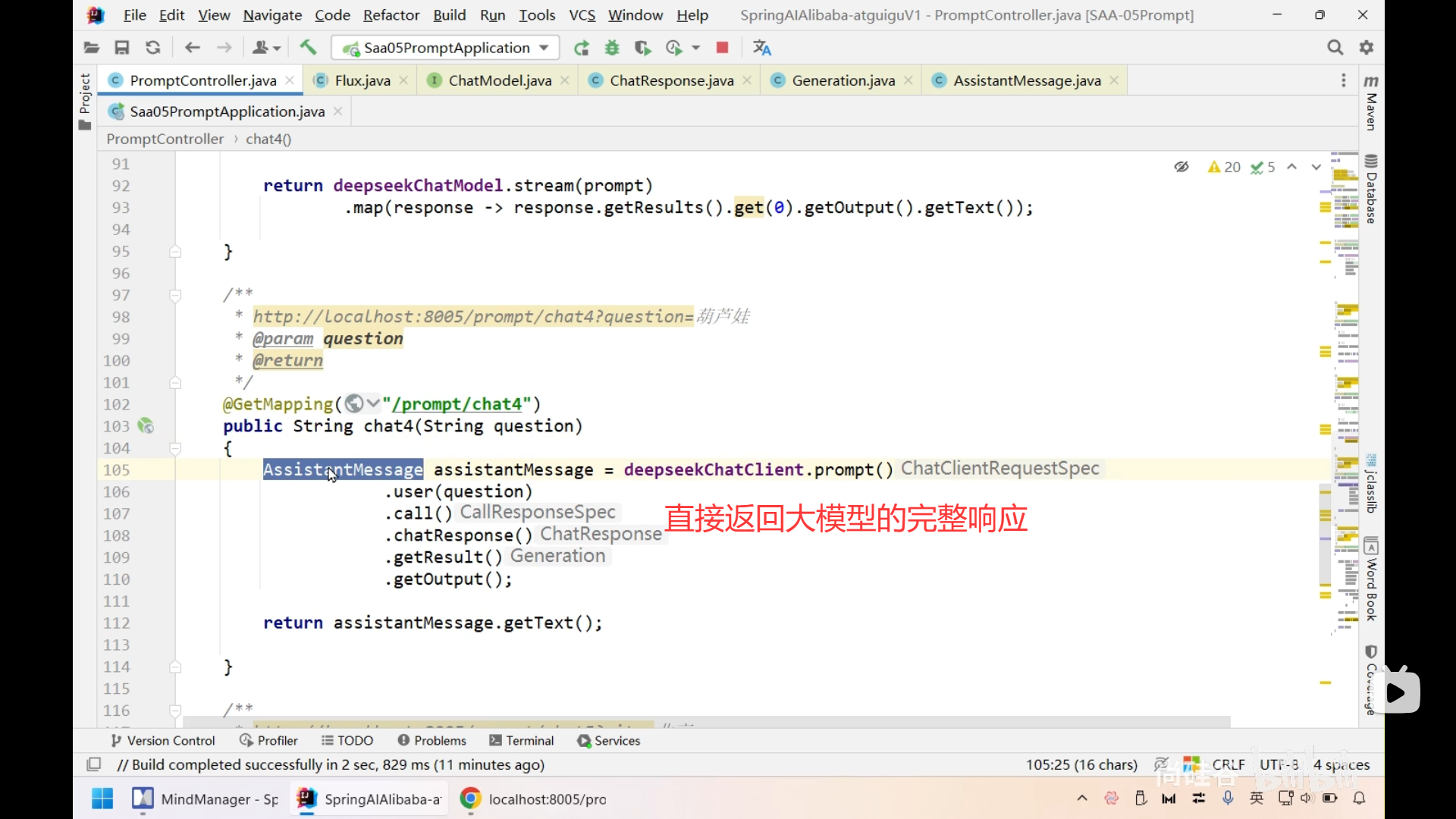This screenshot has height=819, width=1456.
Task: Collapse the chat4 method fold marker at line 104
Action: (175, 448)
